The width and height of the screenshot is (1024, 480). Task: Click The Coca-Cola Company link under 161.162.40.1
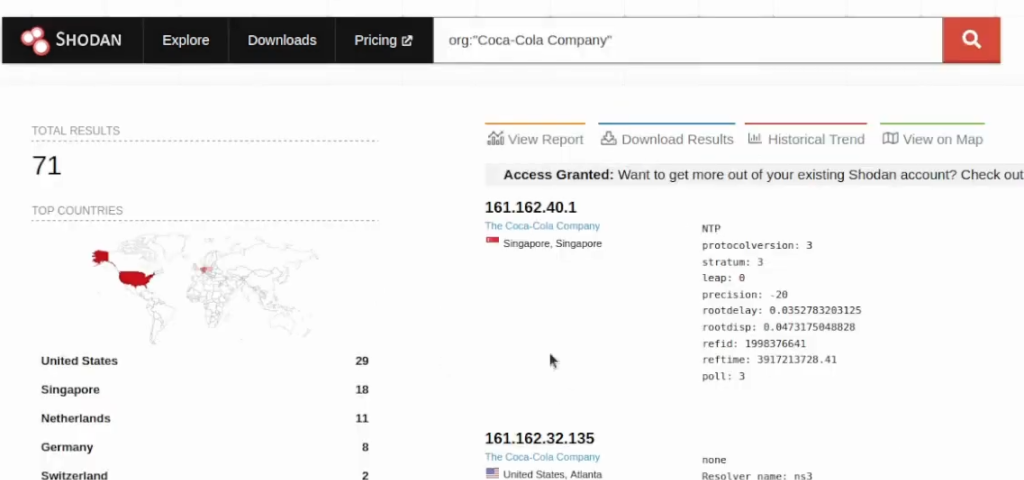click(542, 226)
